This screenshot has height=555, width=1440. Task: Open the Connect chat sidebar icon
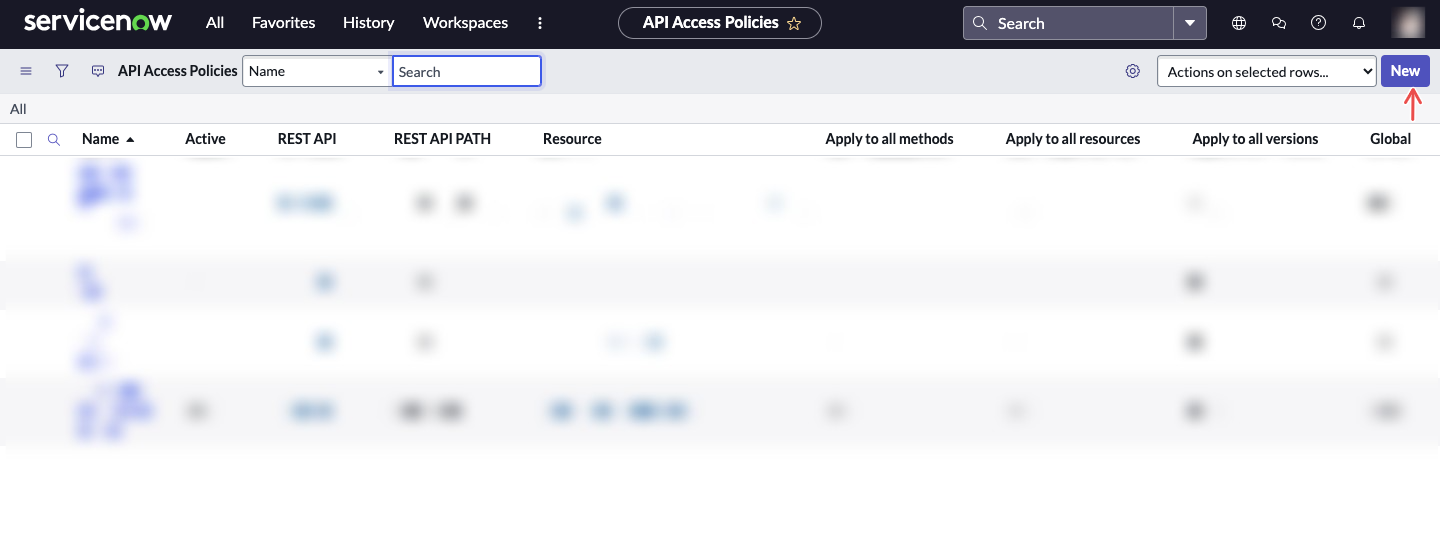pos(1278,23)
